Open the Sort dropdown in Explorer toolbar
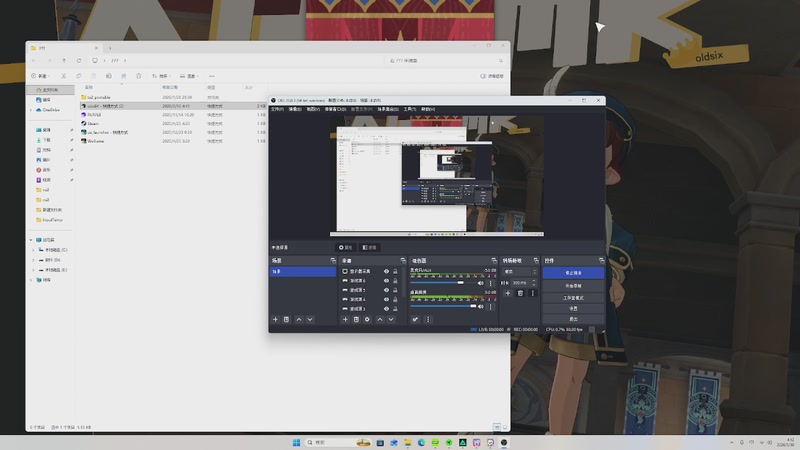This screenshot has width=800, height=450. (161, 76)
